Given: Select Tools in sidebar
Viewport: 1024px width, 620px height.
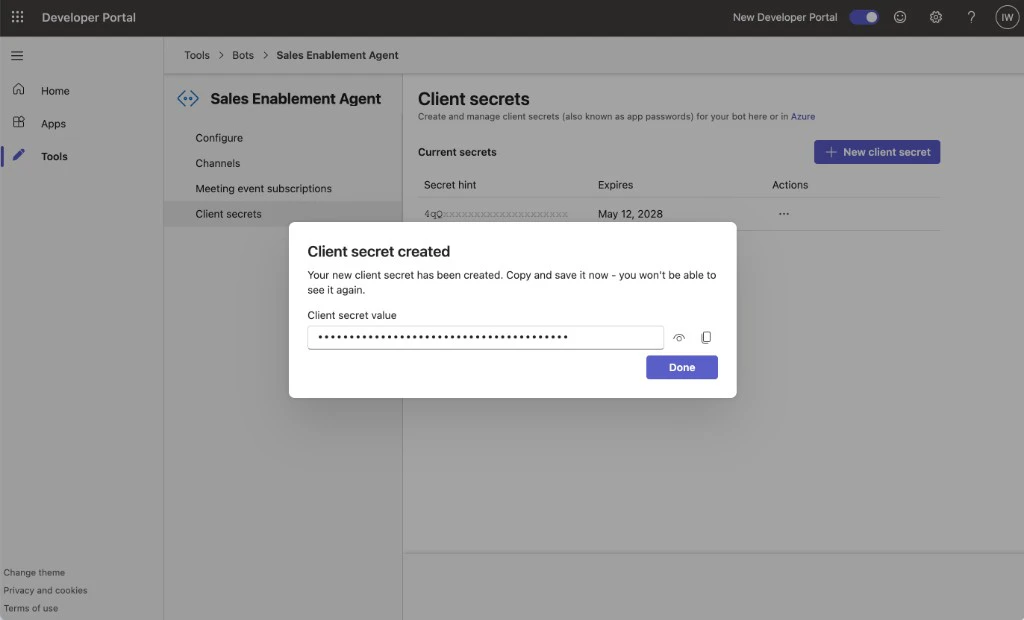Looking at the screenshot, I should click(54, 156).
